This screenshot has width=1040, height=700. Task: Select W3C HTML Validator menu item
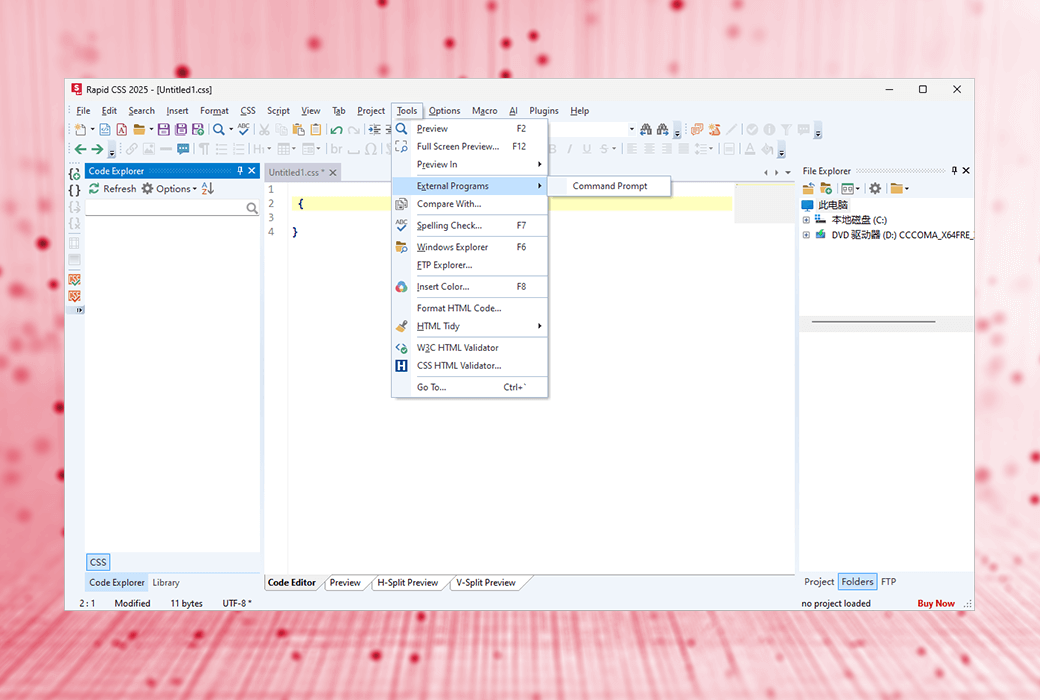coord(470,348)
